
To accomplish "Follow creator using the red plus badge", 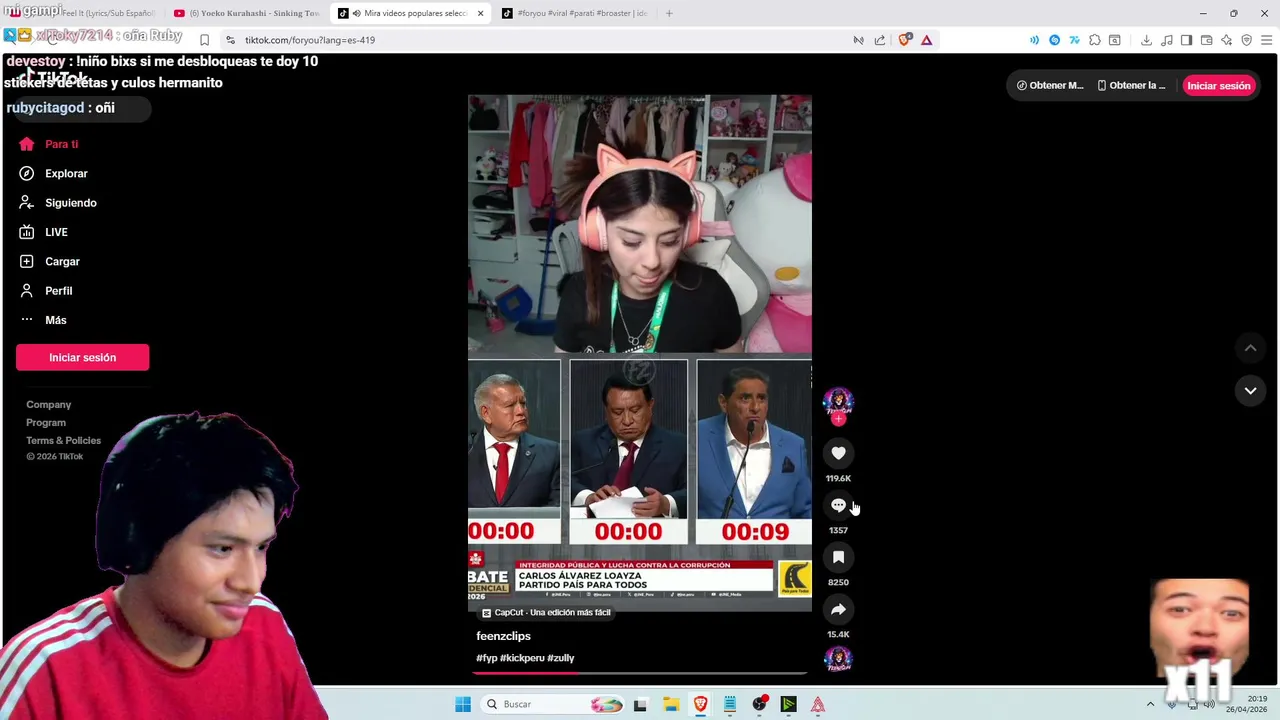I will (x=838, y=419).
